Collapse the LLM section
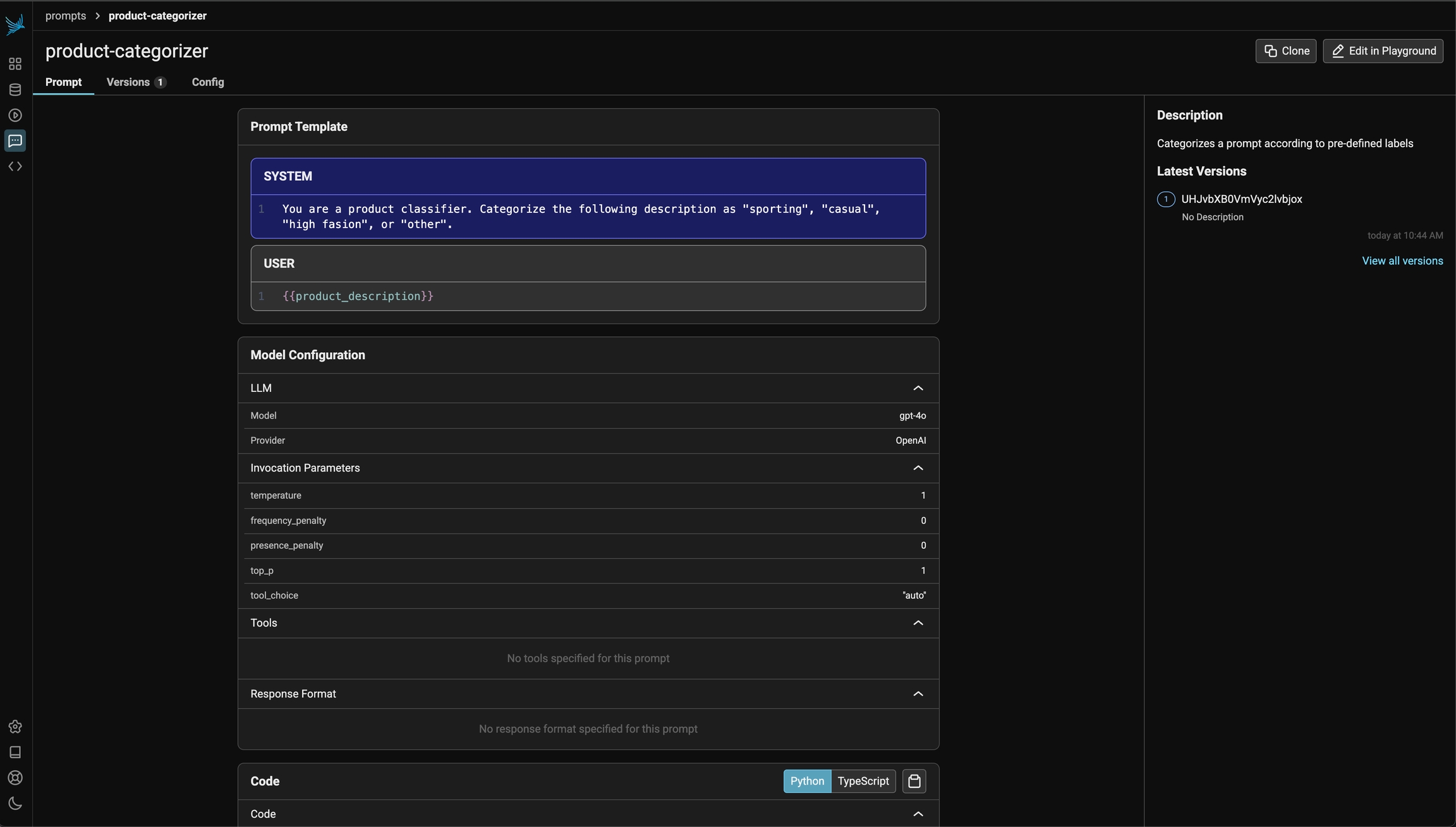1456x827 pixels. [x=918, y=388]
